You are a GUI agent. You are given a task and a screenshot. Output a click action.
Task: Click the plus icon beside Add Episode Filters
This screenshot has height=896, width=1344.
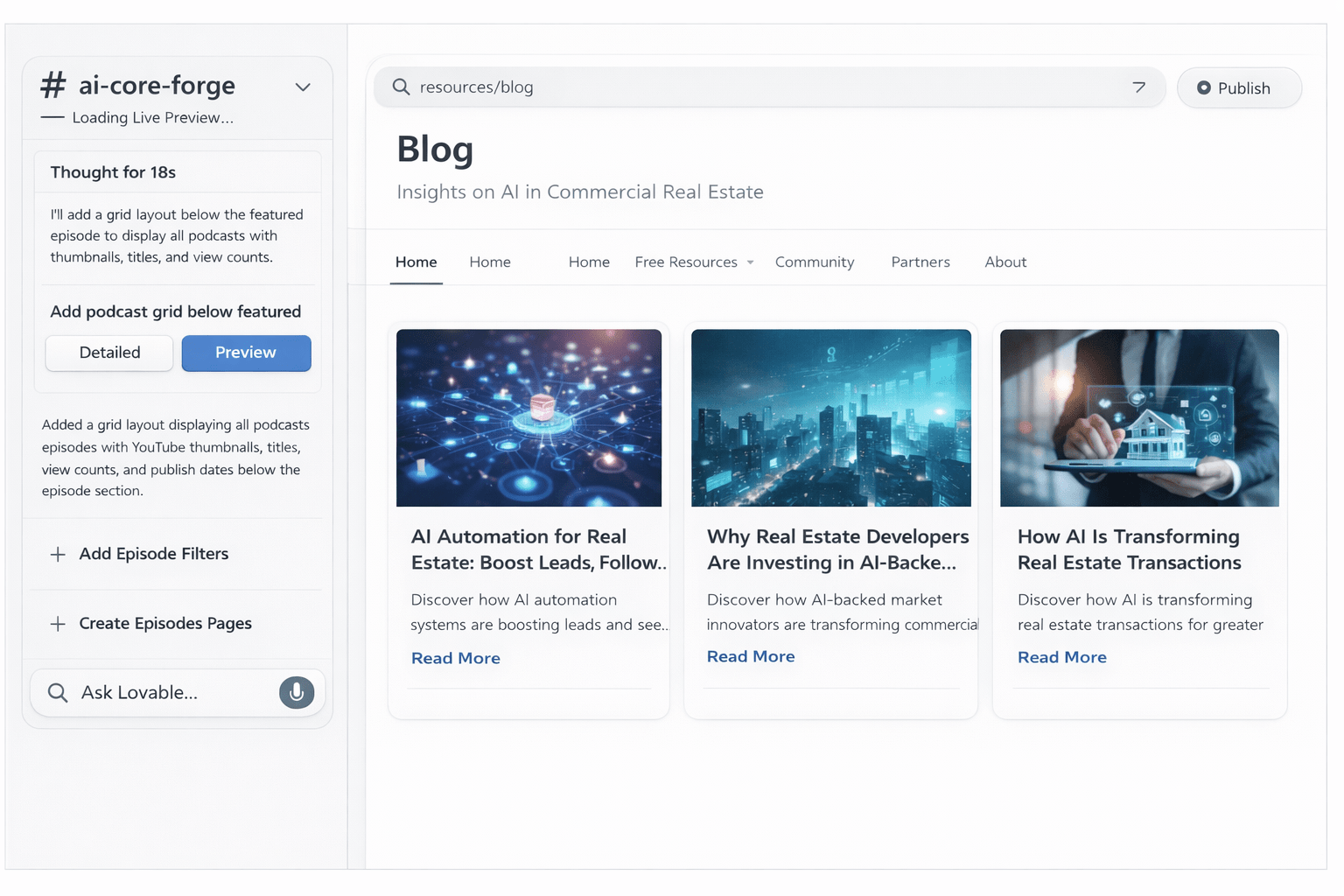pyautogui.click(x=58, y=554)
